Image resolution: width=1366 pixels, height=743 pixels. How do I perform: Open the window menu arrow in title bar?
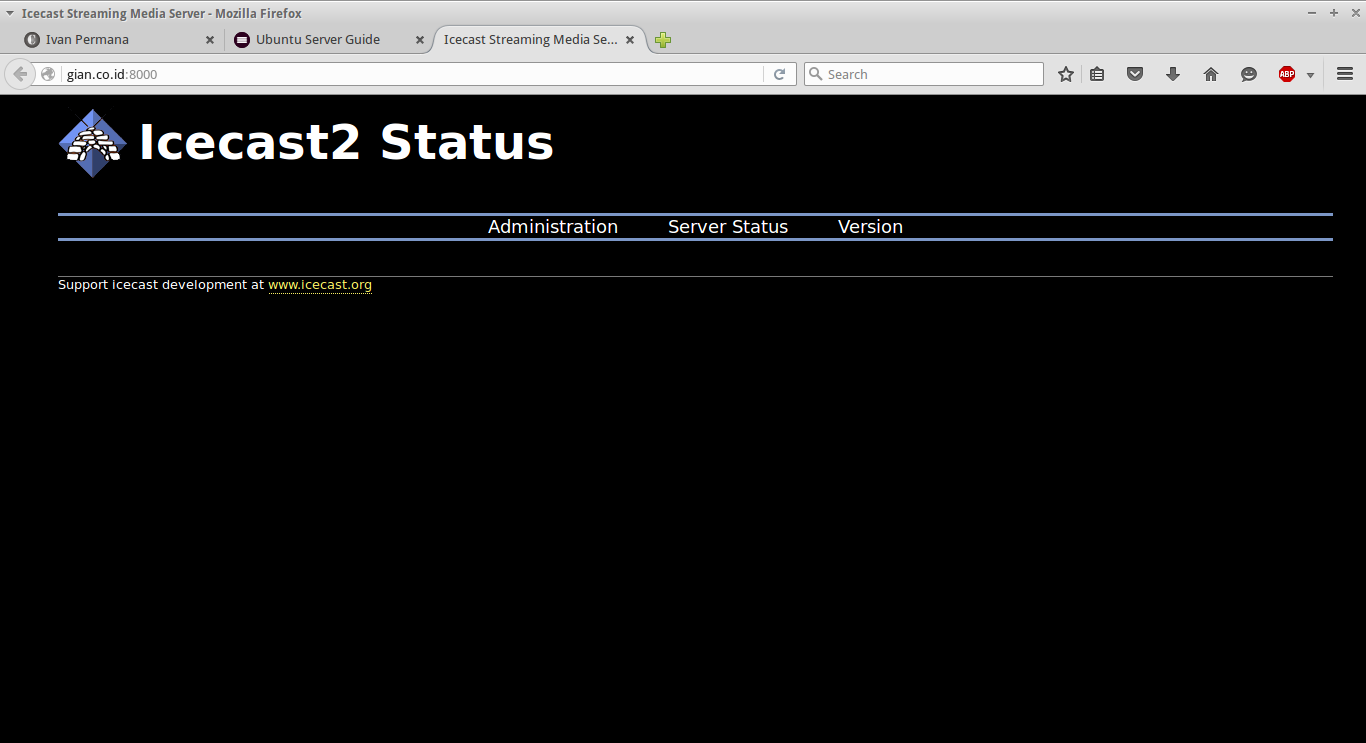click(10, 13)
